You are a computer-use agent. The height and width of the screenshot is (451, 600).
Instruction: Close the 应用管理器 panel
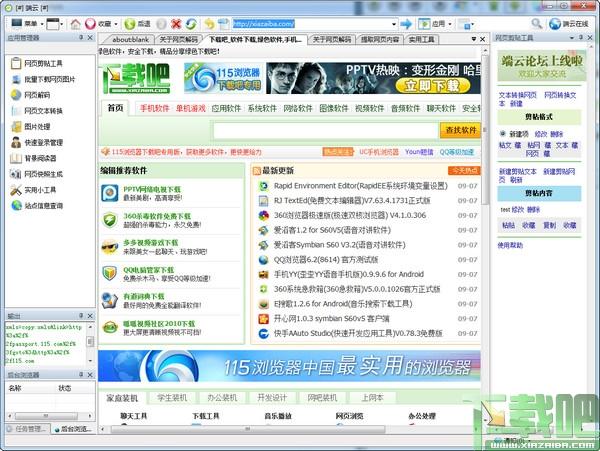(90, 37)
